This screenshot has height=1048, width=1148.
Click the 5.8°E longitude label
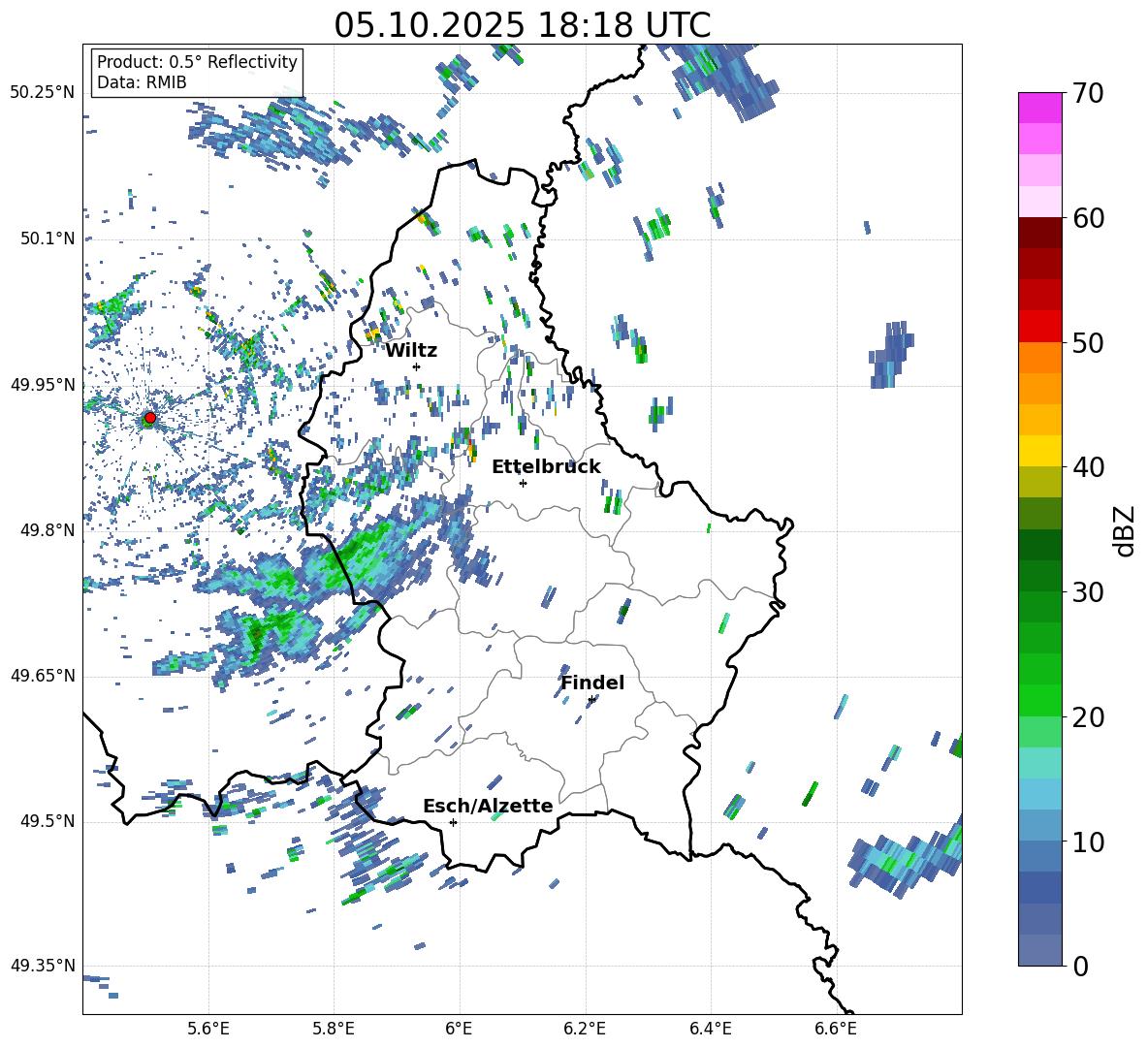334,1029
